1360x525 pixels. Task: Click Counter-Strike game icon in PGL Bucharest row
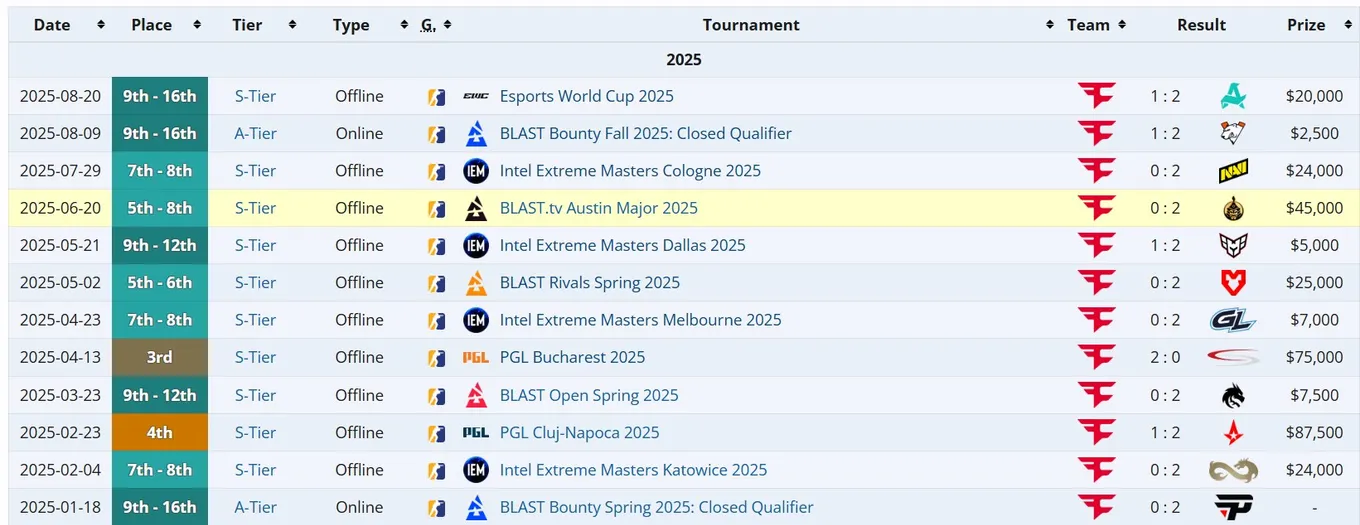(x=436, y=357)
